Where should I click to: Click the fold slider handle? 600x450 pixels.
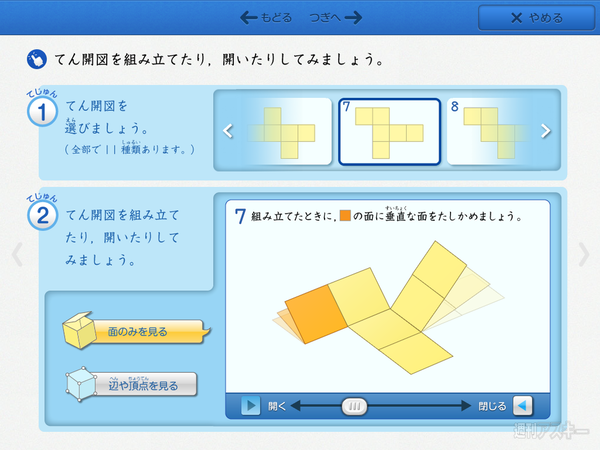click(354, 406)
